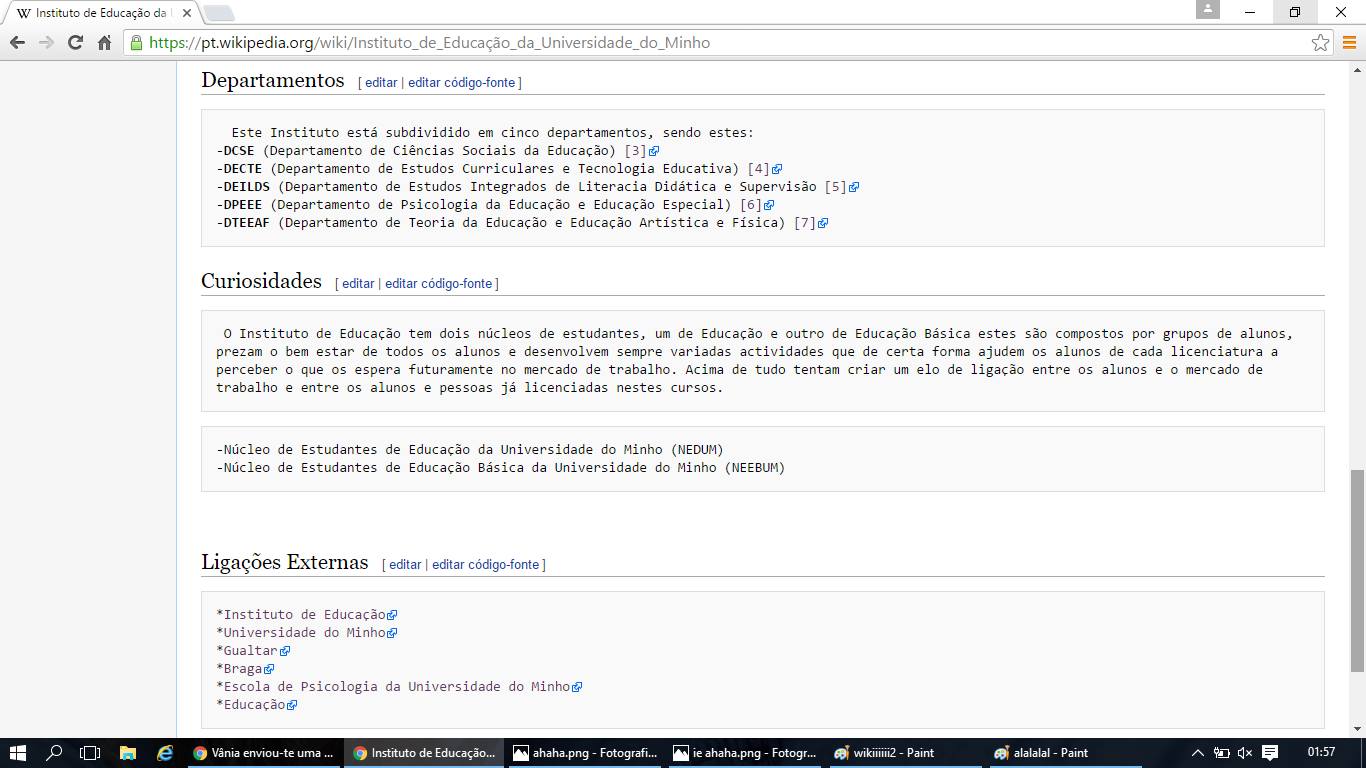This screenshot has width=1366, height=768.
Task: Bookmark this page with the star icon
Action: (x=1321, y=43)
